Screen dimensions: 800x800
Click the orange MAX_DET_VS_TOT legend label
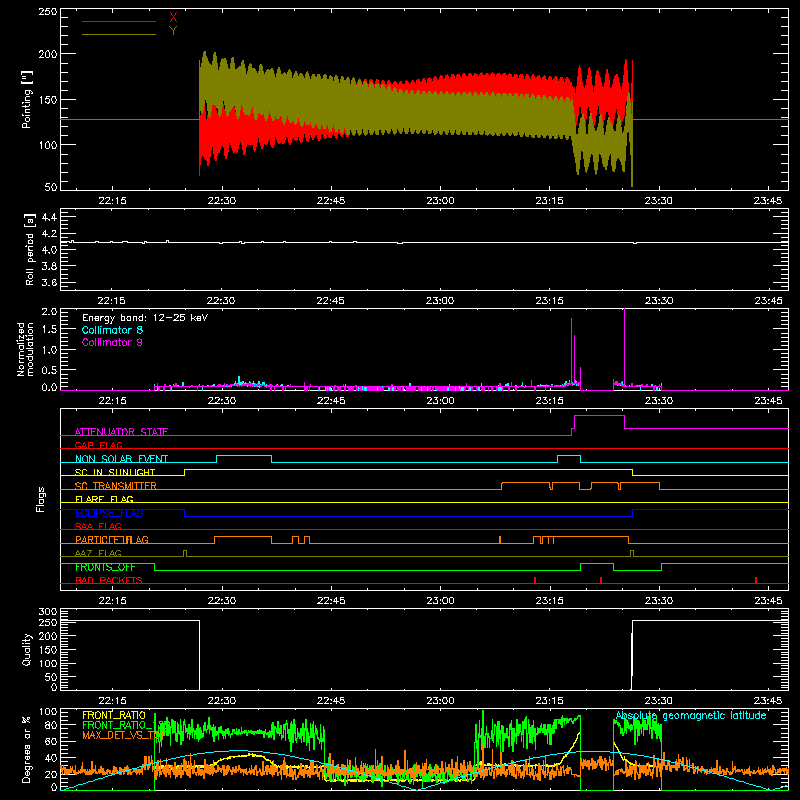click(123, 735)
